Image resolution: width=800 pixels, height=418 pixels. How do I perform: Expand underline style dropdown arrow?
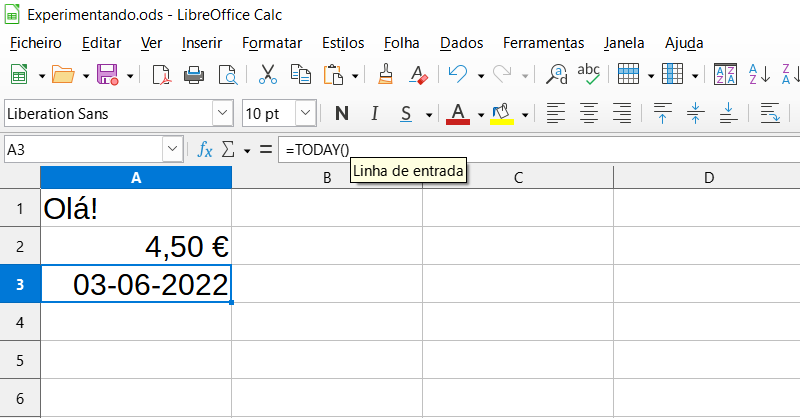429,115
